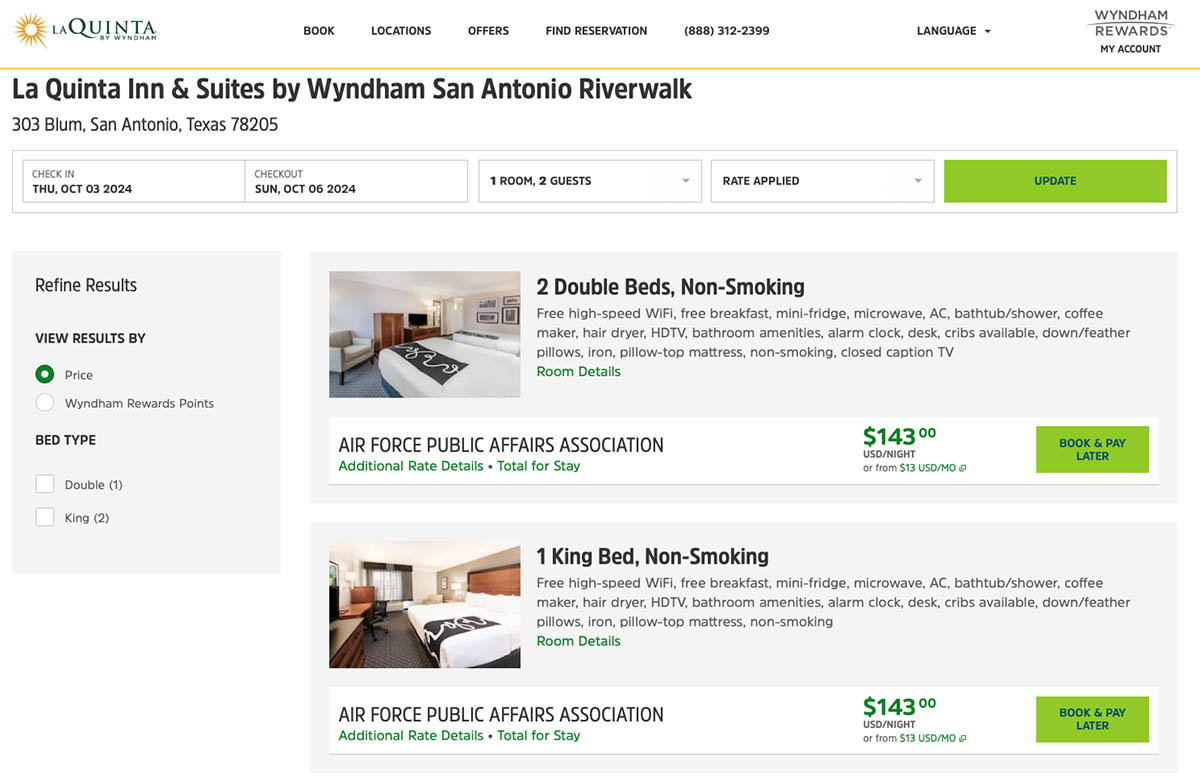Click the $143.00 price for 1 King Bed
The height and width of the screenshot is (778, 1200).
coord(900,706)
